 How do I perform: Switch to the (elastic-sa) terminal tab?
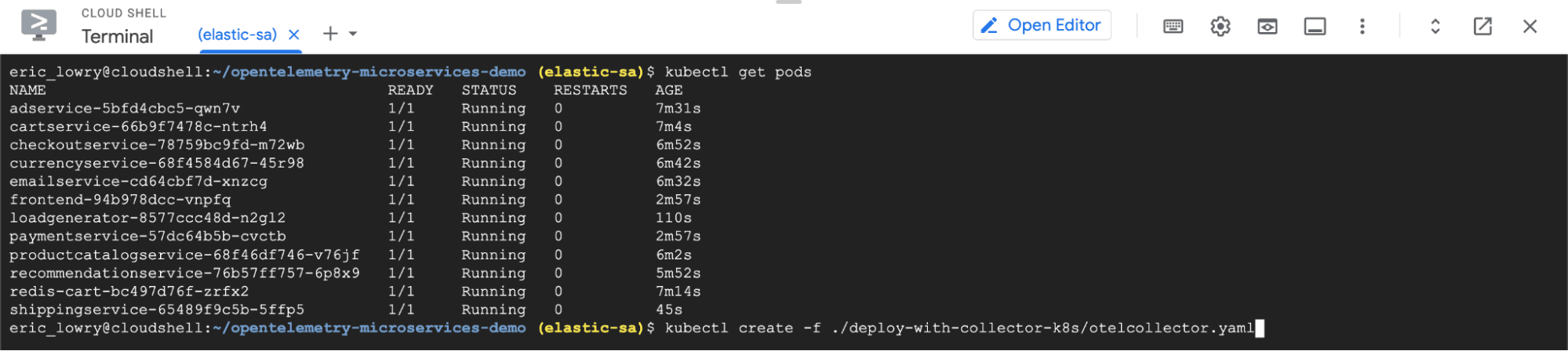(237, 34)
